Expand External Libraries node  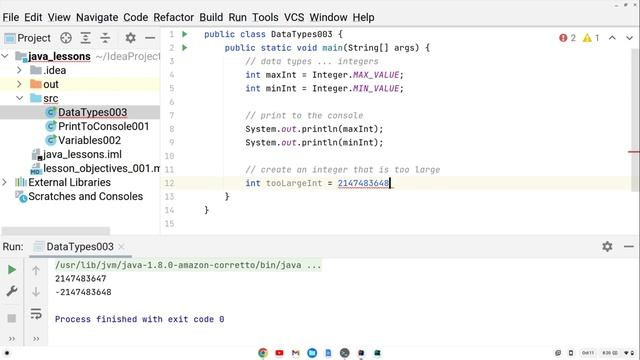(x=5, y=182)
